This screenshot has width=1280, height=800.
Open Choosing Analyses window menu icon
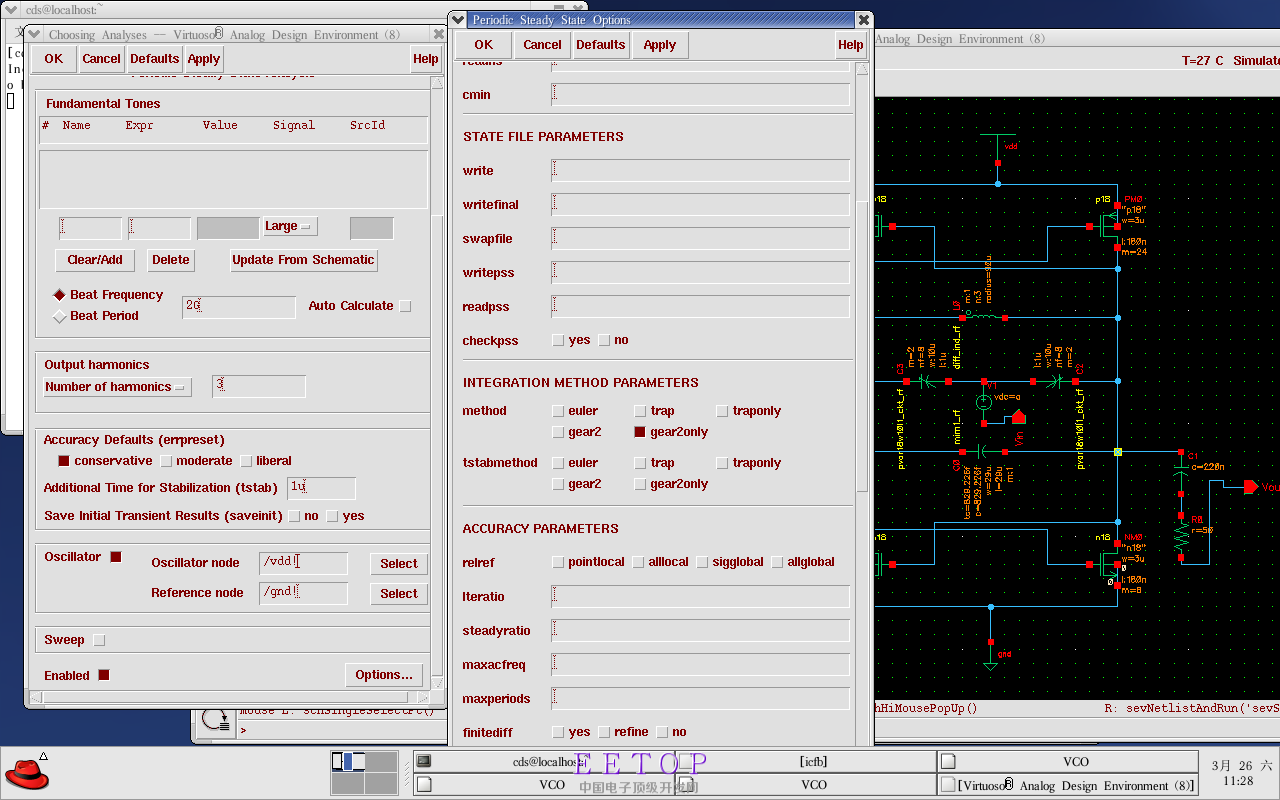pos(33,34)
